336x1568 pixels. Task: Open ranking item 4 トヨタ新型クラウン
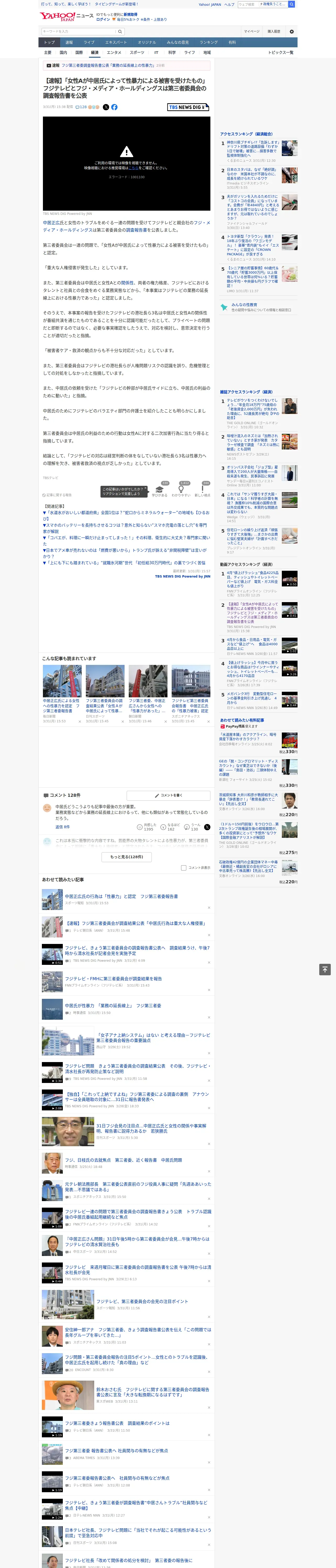coord(253,246)
